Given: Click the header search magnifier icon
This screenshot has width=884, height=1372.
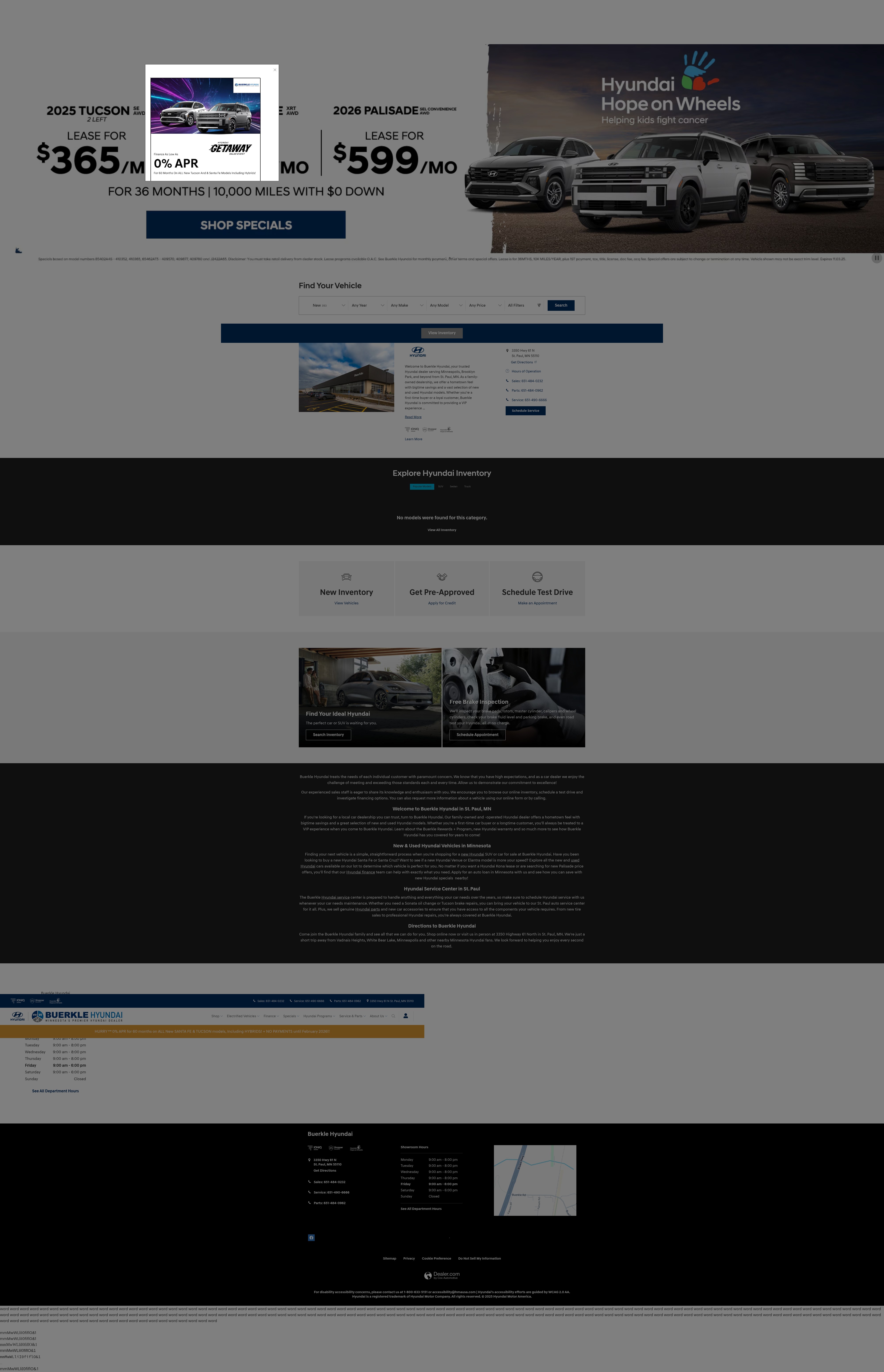Looking at the screenshot, I should coord(393,1016).
